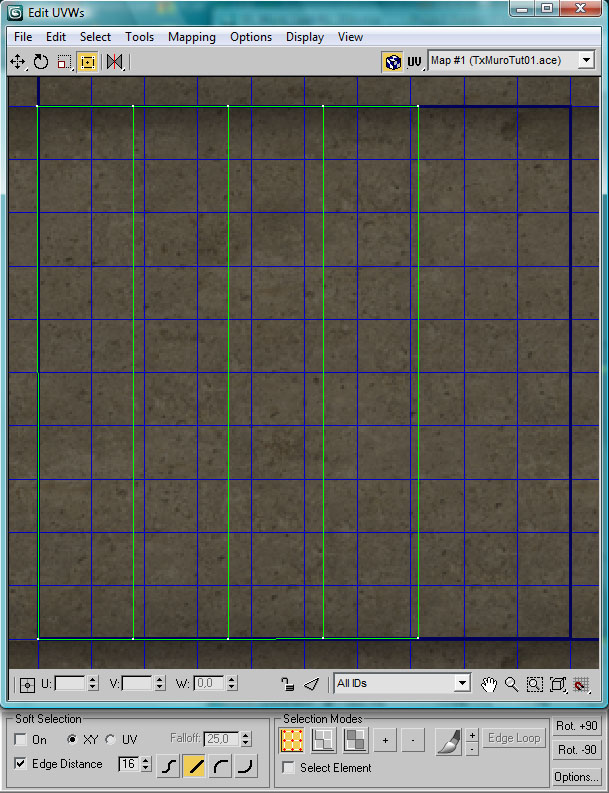Uncheck the Edge Distance checkbox
The image size is (609, 793).
click(21, 764)
